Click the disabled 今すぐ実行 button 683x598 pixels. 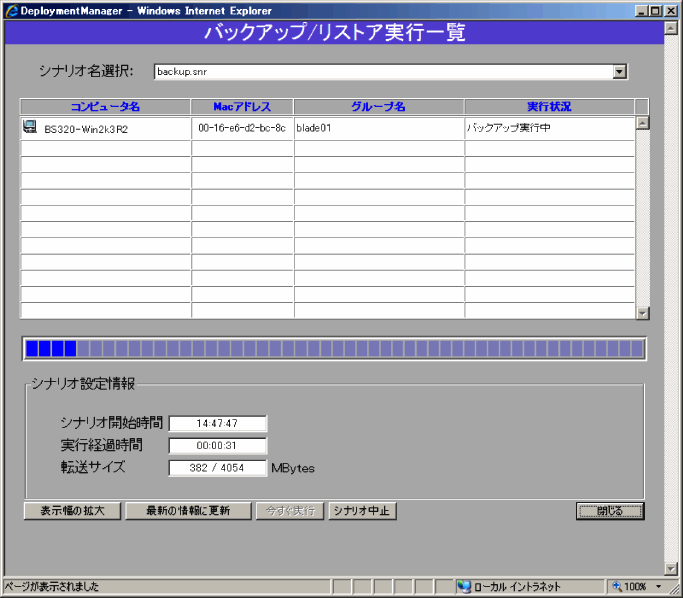pos(290,511)
